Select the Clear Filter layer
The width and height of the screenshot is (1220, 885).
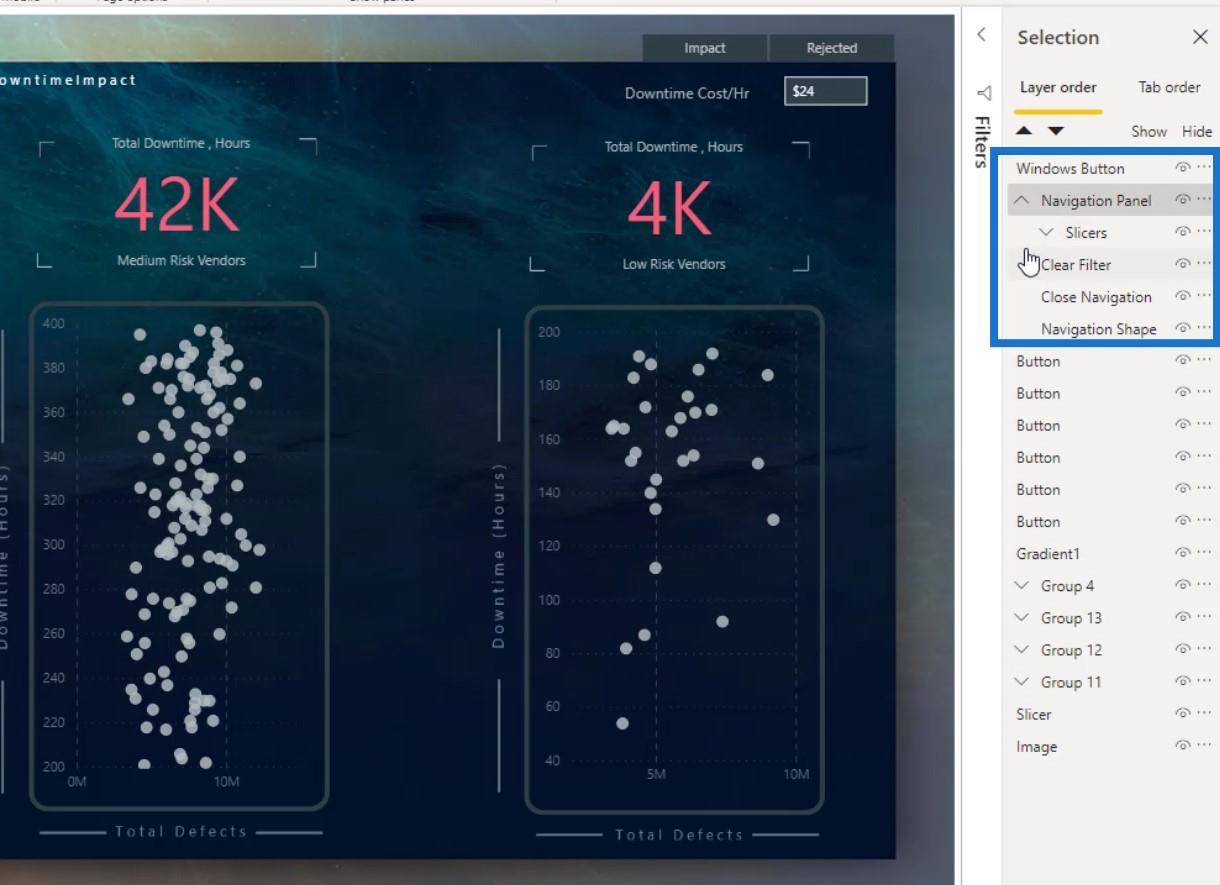coord(1076,264)
